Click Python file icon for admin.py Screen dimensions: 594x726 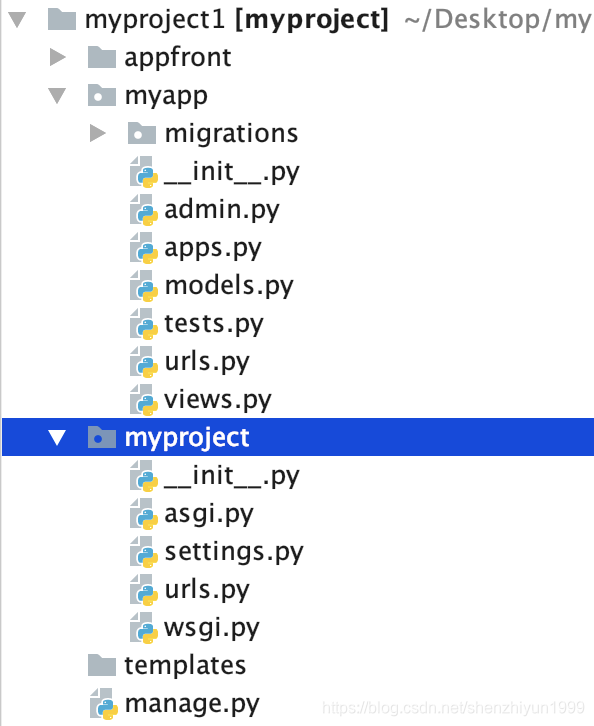(x=144, y=210)
